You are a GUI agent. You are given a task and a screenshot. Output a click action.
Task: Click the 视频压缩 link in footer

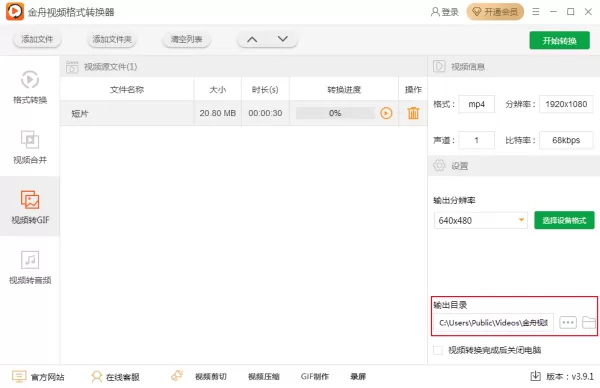(264, 377)
